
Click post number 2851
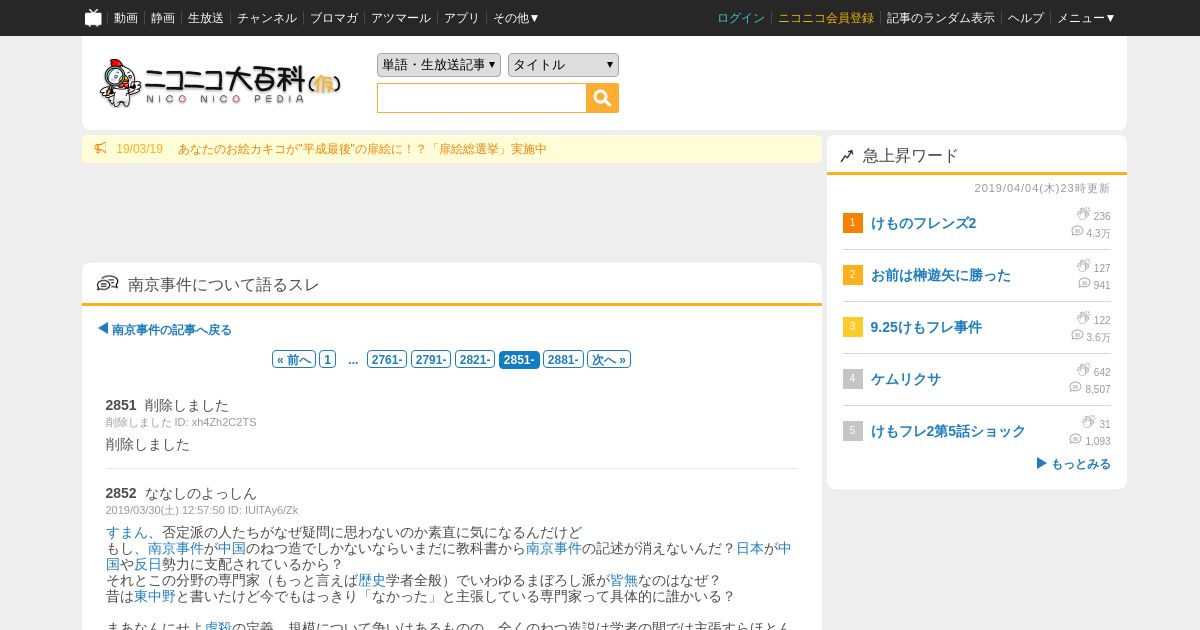pyautogui.click(x=121, y=405)
